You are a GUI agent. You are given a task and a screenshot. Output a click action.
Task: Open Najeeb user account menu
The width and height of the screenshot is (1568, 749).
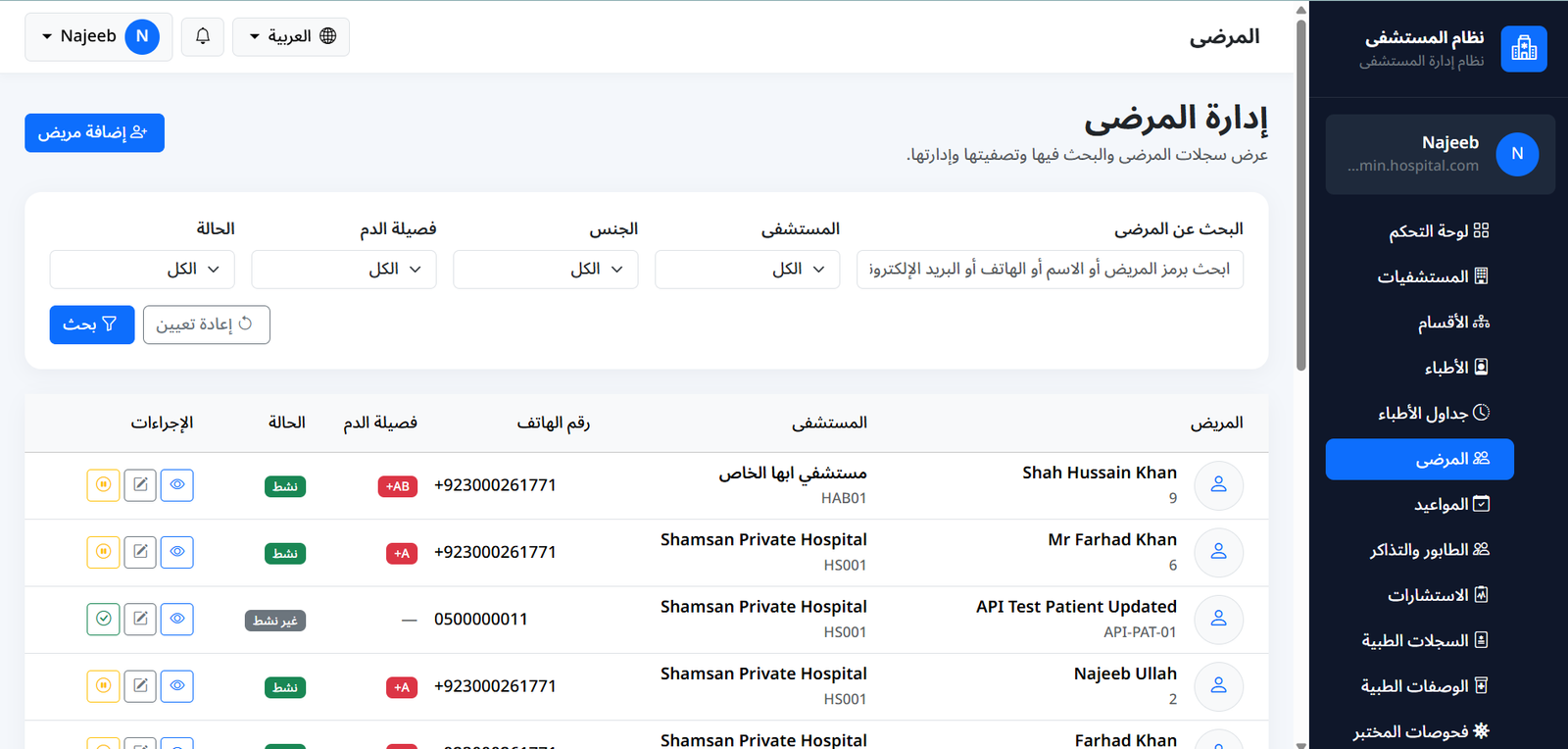pyautogui.click(x=98, y=36)
